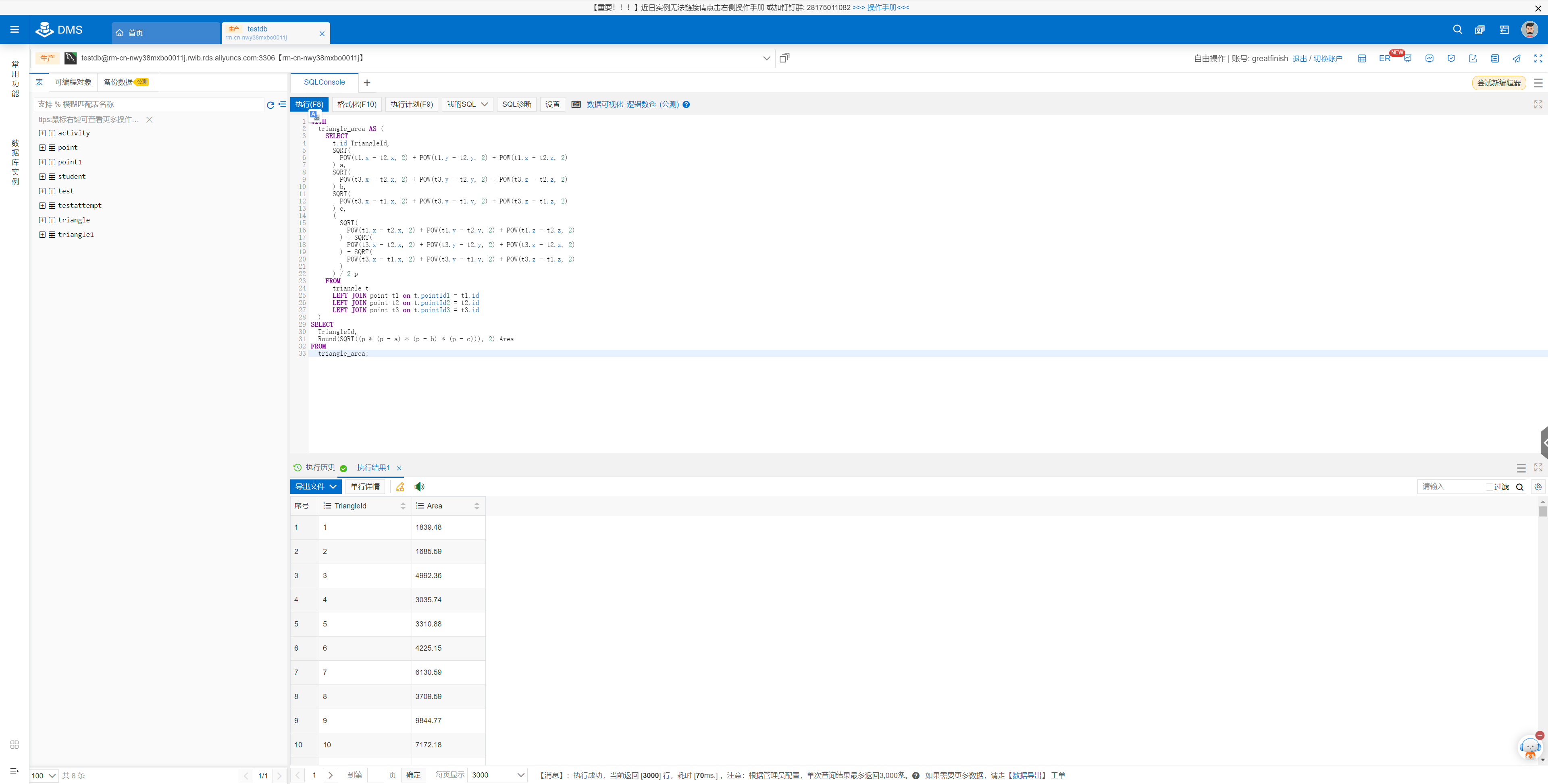Open the 我的SQL dropdown
The image size is (1548, 784).
pyautogui.click(x=467, y=104)
